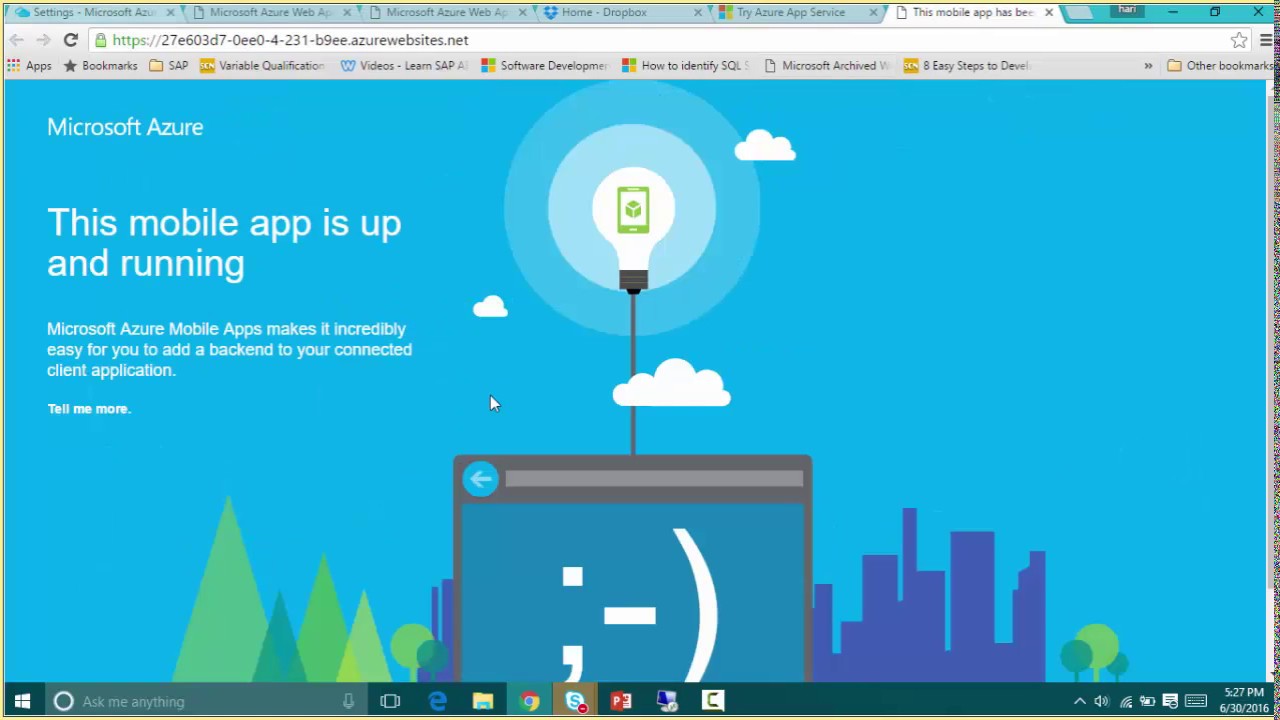Open File Explorer from the taskbar
The image size is (1280, 720).
pos(483,701)
